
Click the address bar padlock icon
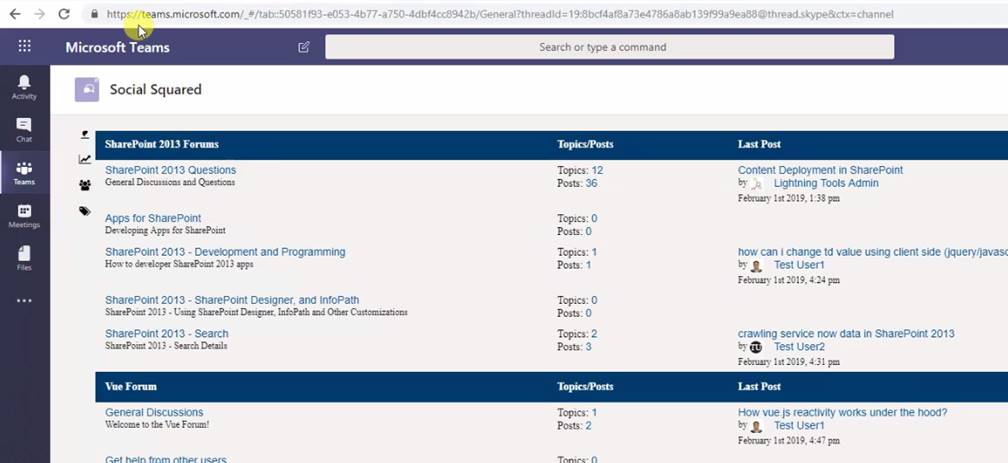94,14
